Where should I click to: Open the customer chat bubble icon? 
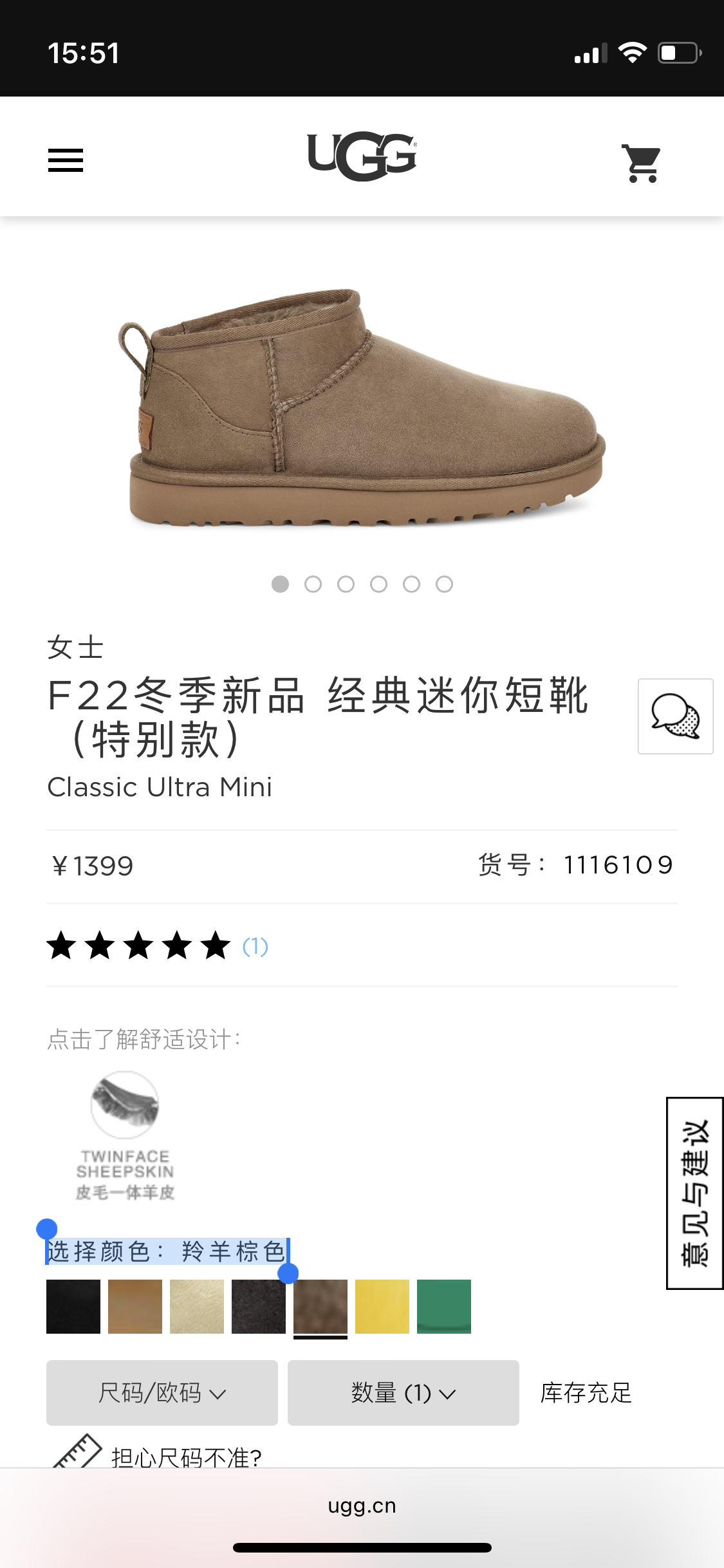tap(675, 716)
